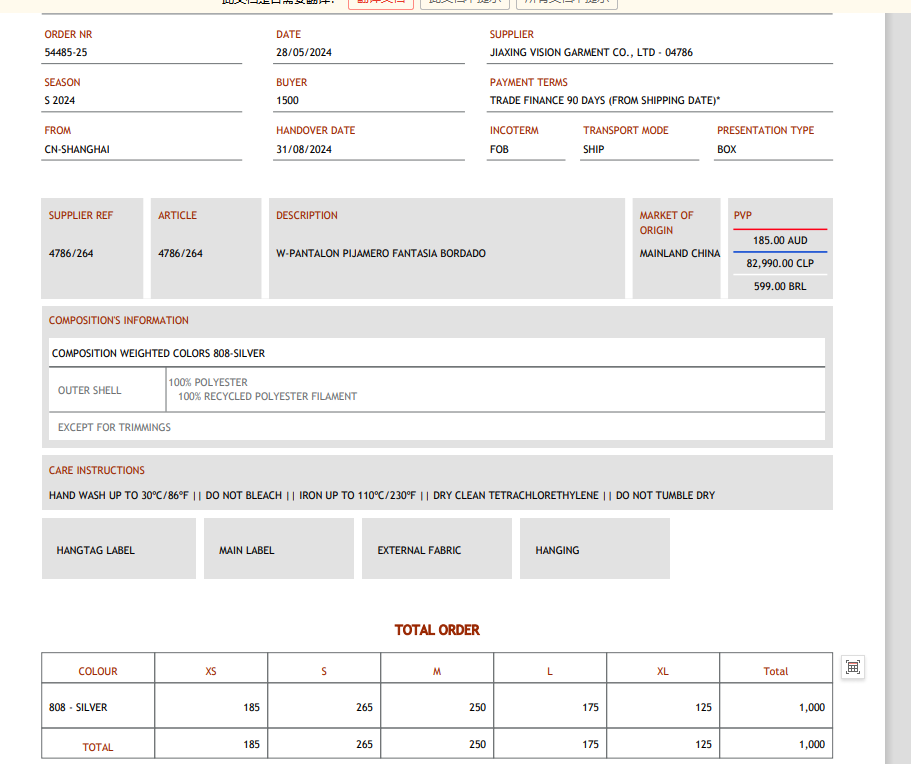Select the XS column header in the order table
This screenshot has width=911, height=764.
(211, 671)
